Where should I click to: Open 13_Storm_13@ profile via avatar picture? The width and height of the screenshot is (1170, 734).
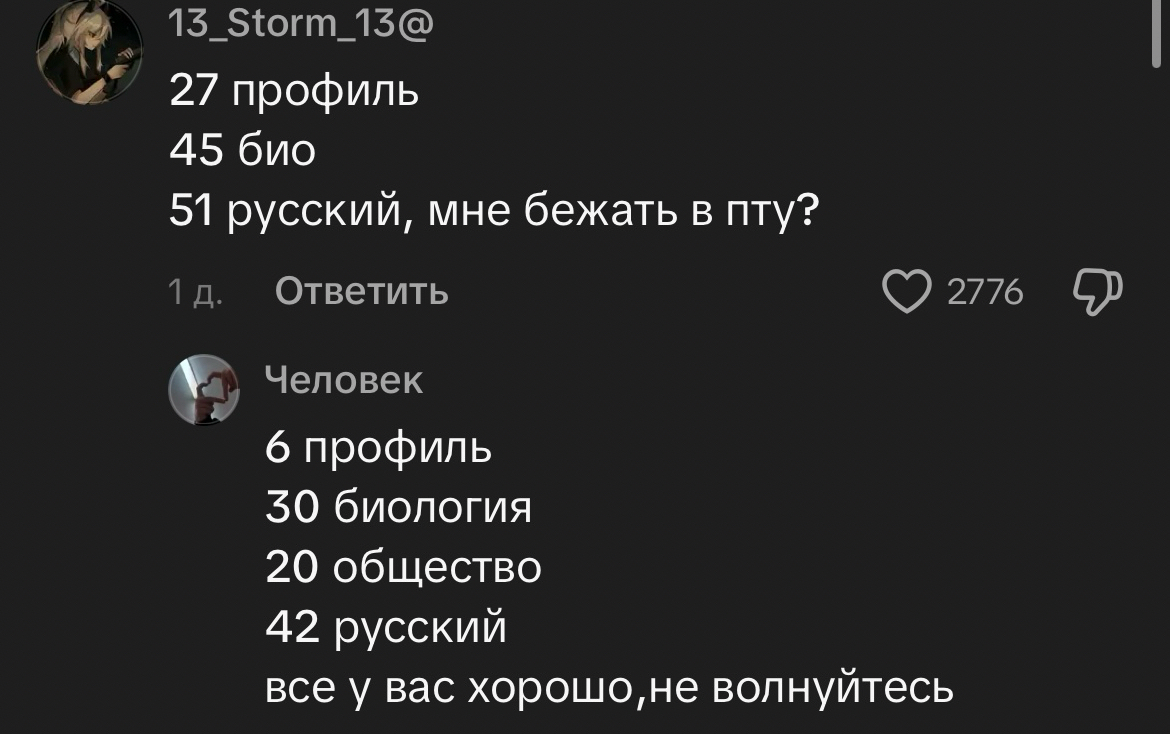[88, 52]
